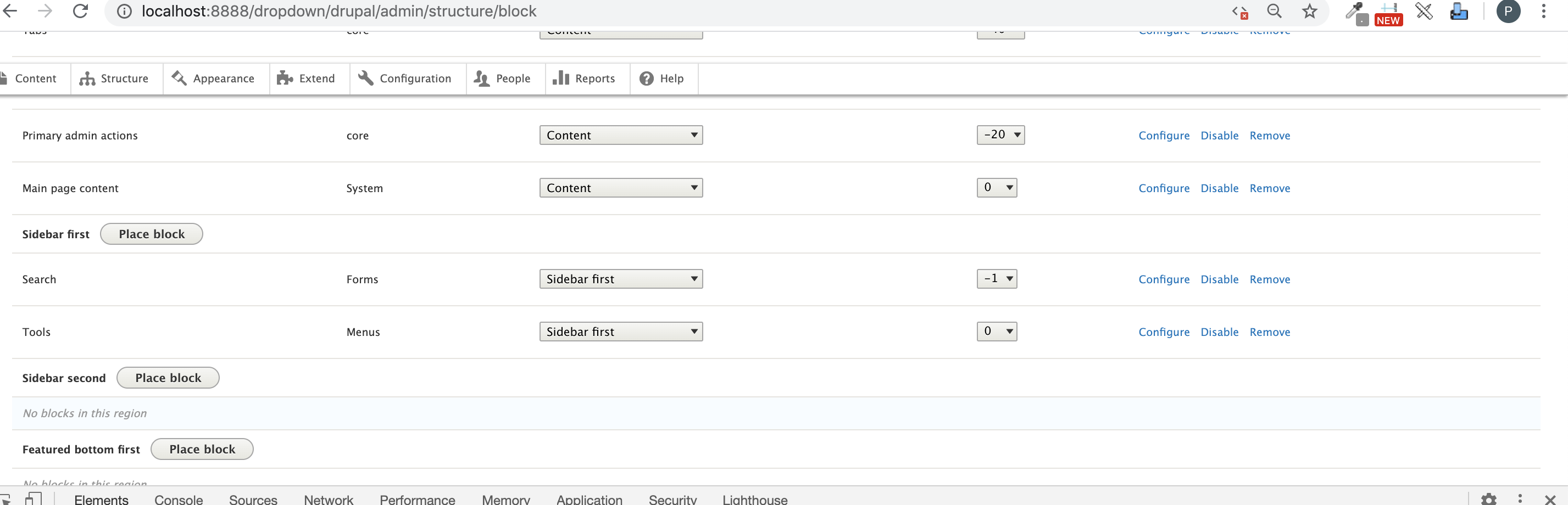This screenshot has width=1568, height=505.
Task: Open region dropdown for Primary admin actions
Action: 620,135
